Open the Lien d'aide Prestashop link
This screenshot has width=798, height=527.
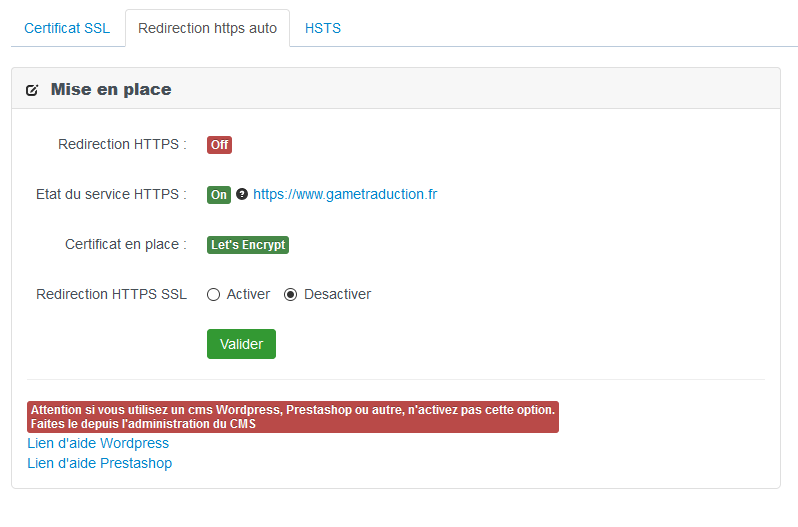pos(99,463)
